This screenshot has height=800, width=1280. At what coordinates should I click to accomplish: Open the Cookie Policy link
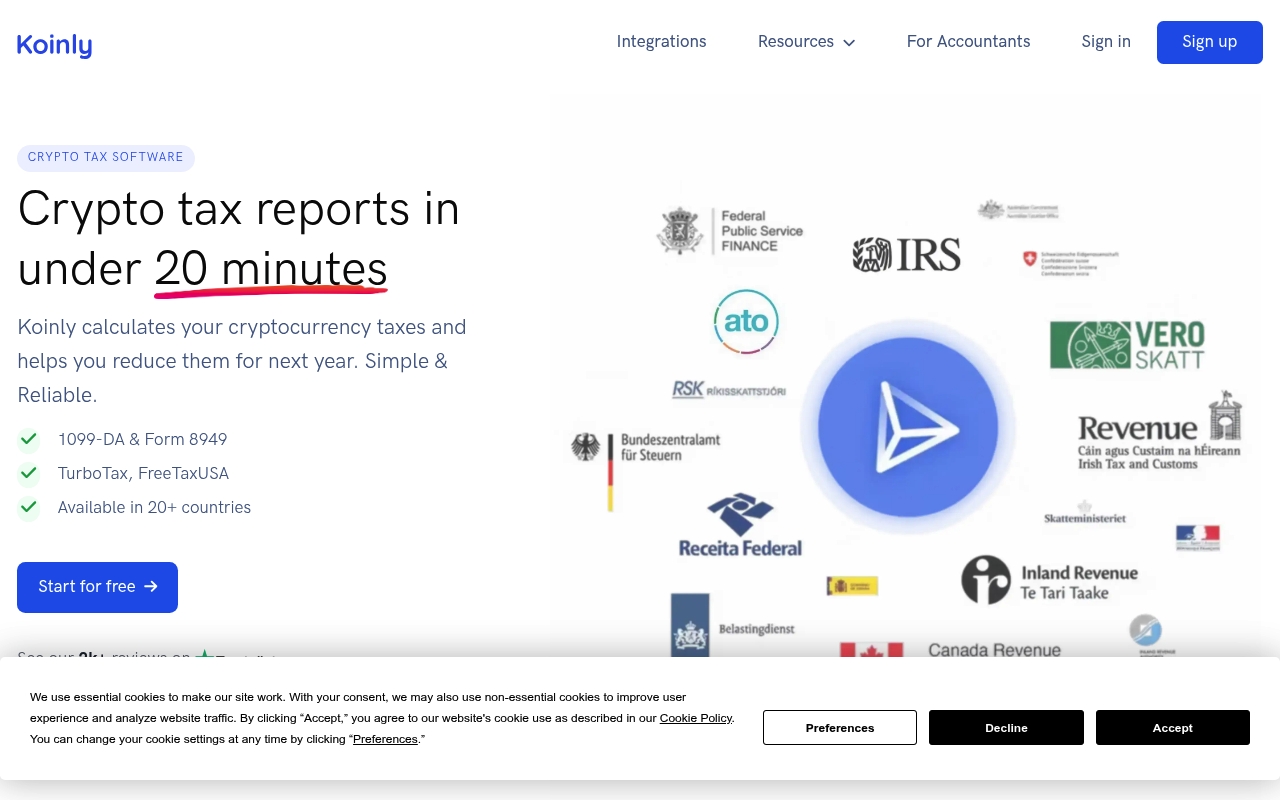[696, 718]
